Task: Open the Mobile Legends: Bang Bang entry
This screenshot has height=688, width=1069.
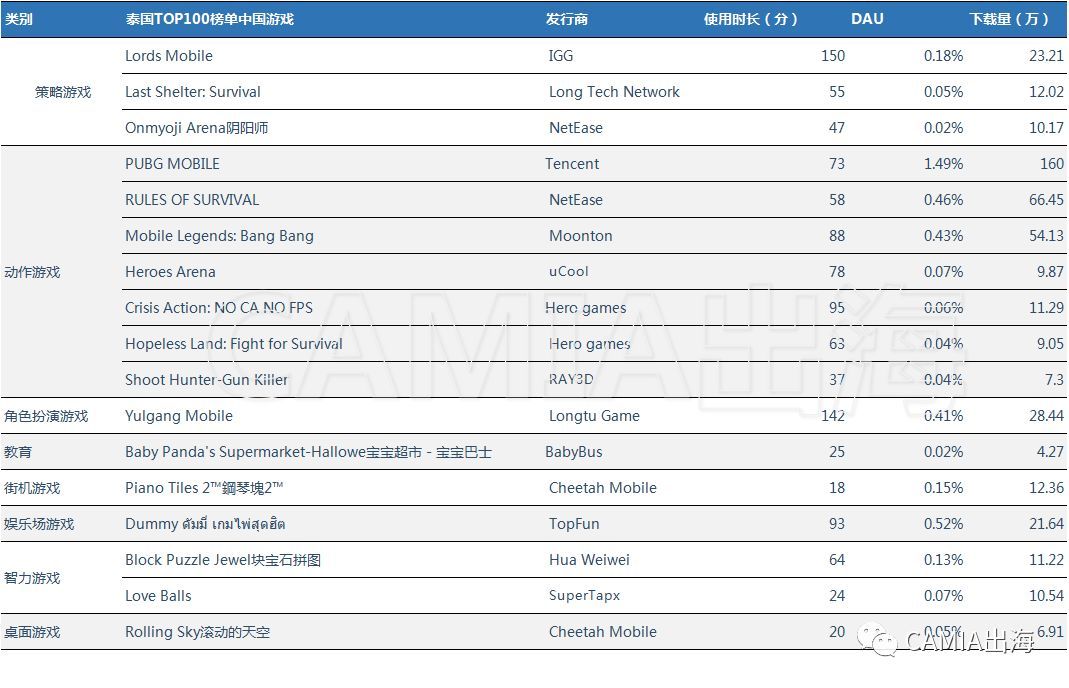Action: (219, 236)
